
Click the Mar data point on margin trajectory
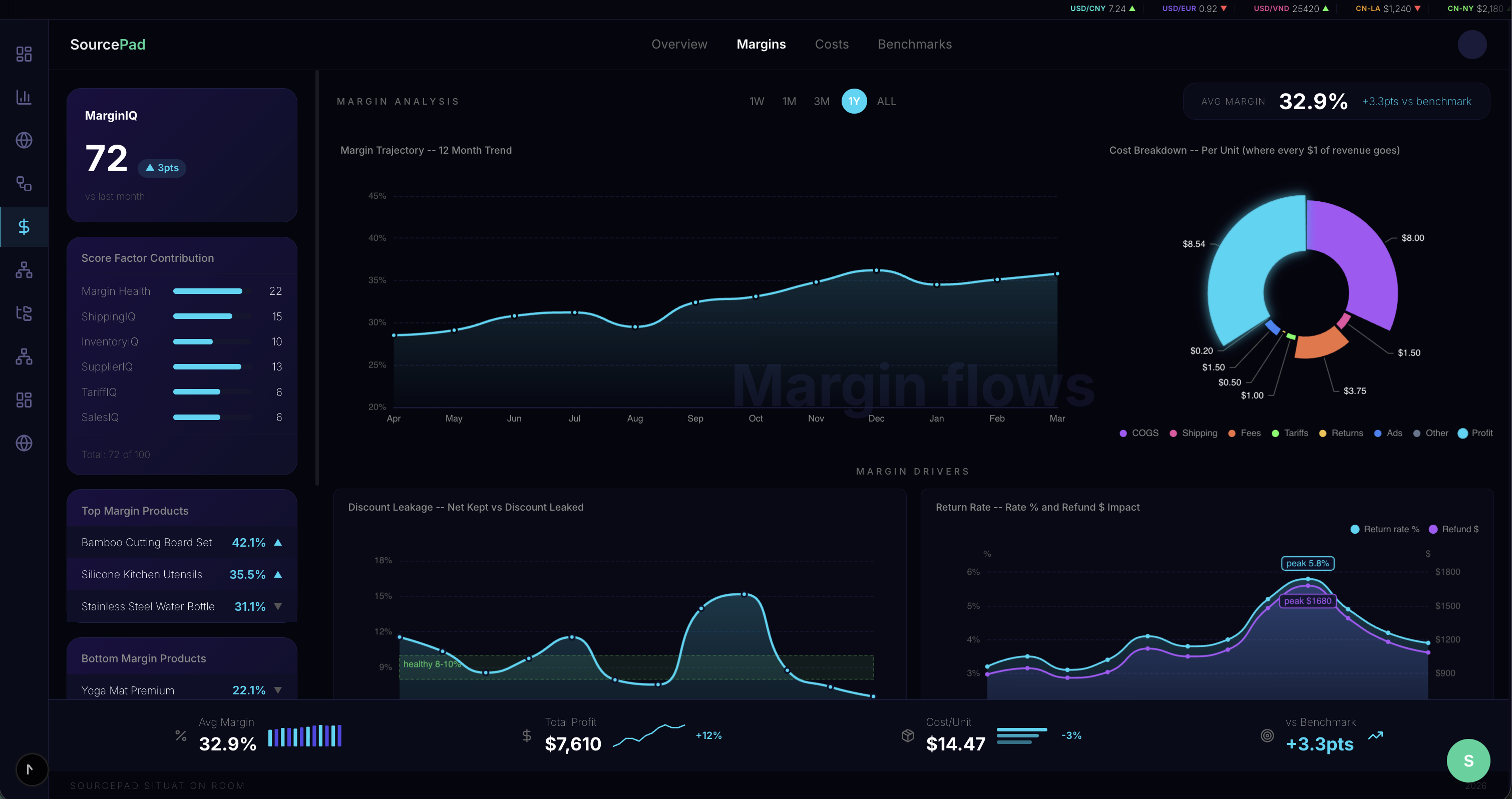[x=1057, y=273]
